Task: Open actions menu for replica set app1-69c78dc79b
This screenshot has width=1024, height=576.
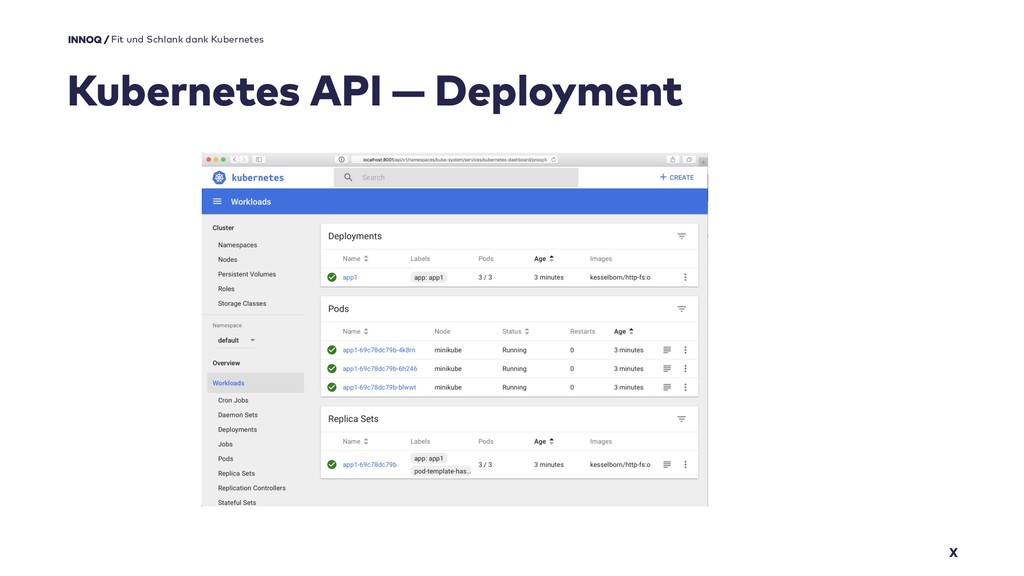Action: tap(685, 465)
